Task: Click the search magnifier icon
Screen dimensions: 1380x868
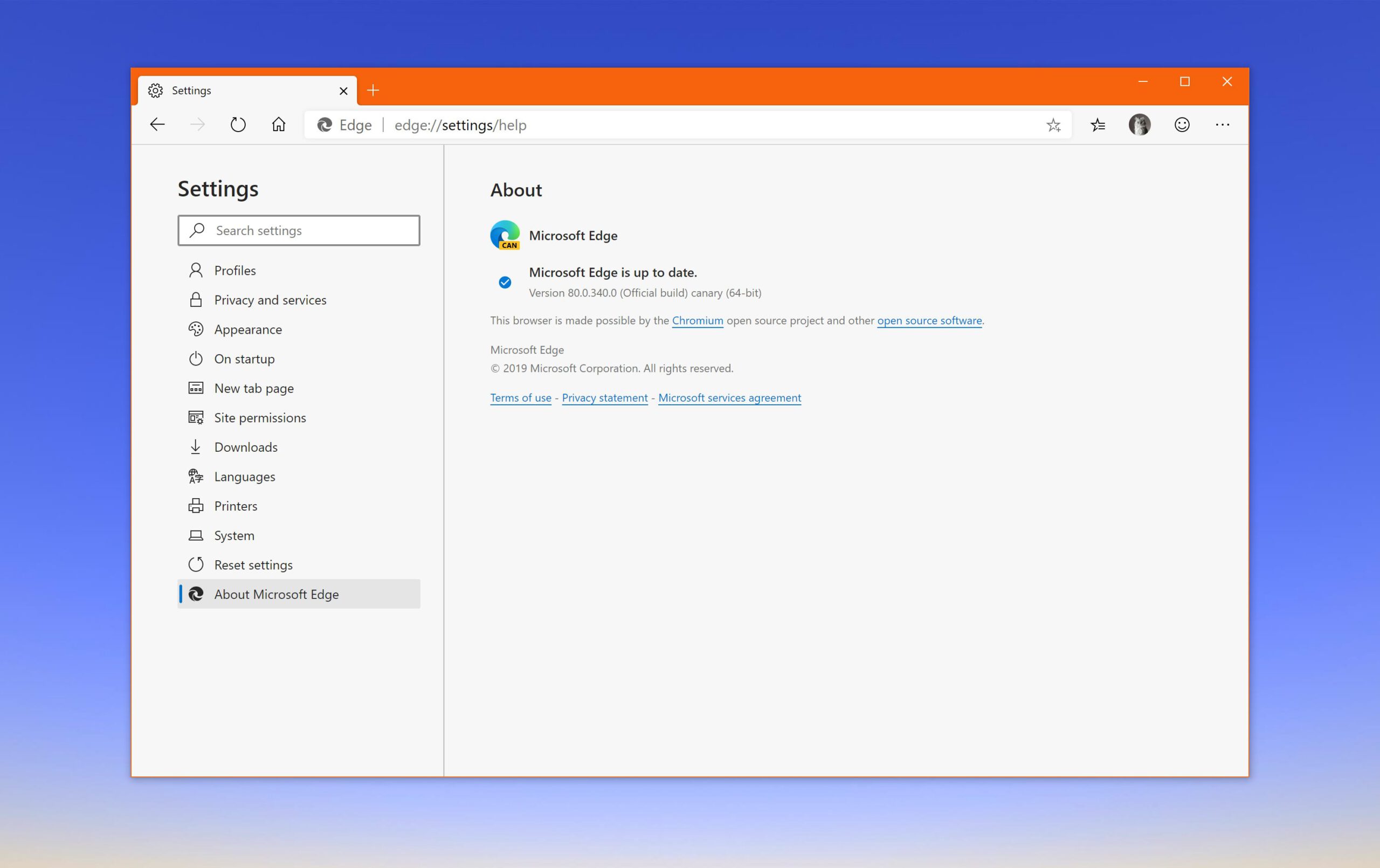Action: coord(197,230)
